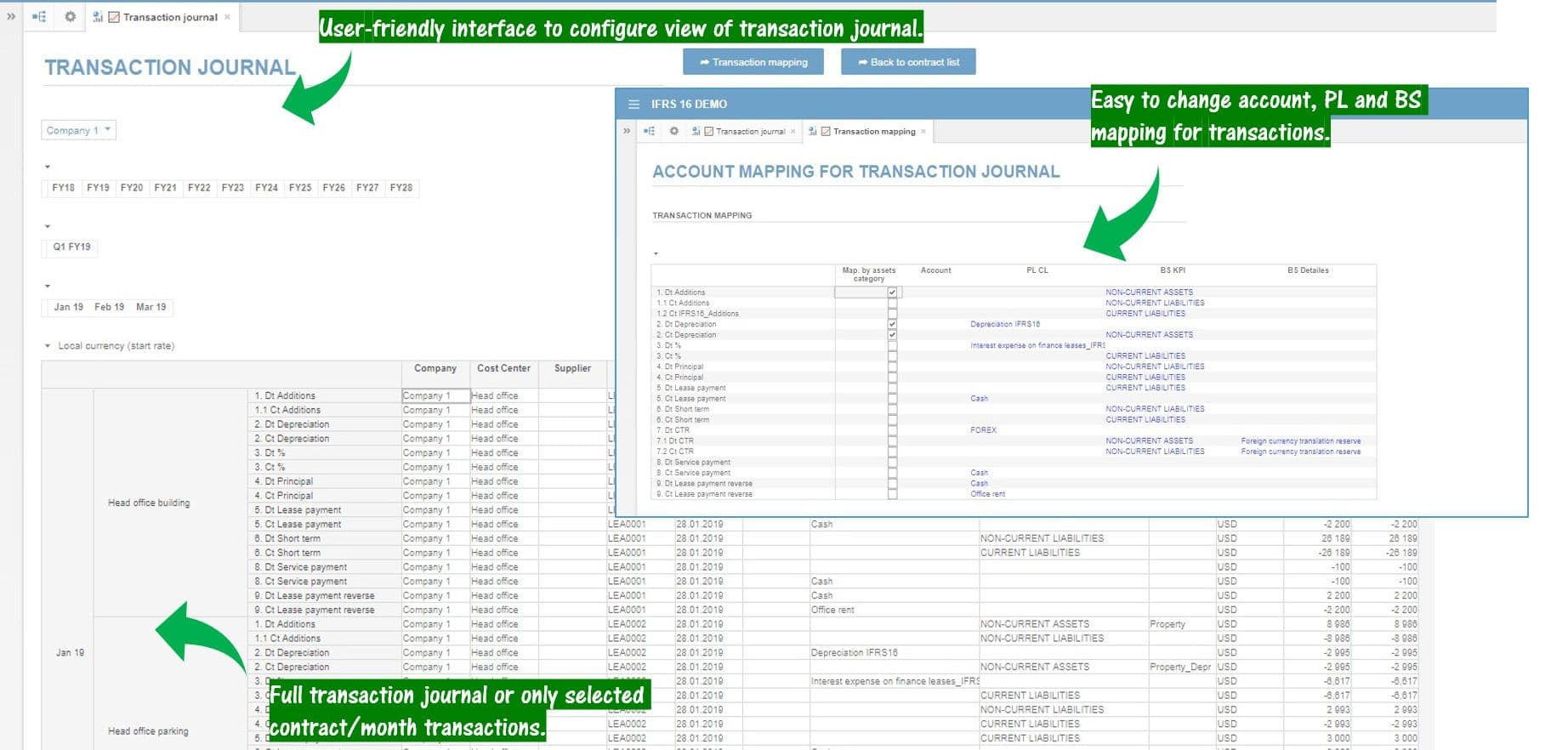Select fiscal year FY19
This screenshot has width=1568, height=750.
pos(98,188)
